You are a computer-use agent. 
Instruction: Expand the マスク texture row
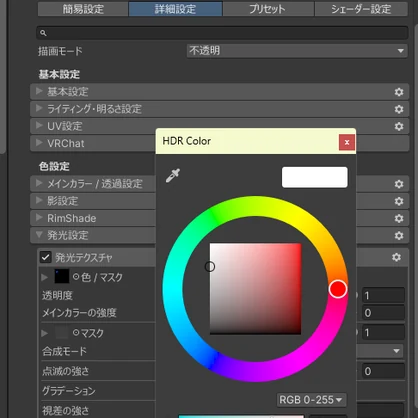pyautogui.click(x=44, y=333)
